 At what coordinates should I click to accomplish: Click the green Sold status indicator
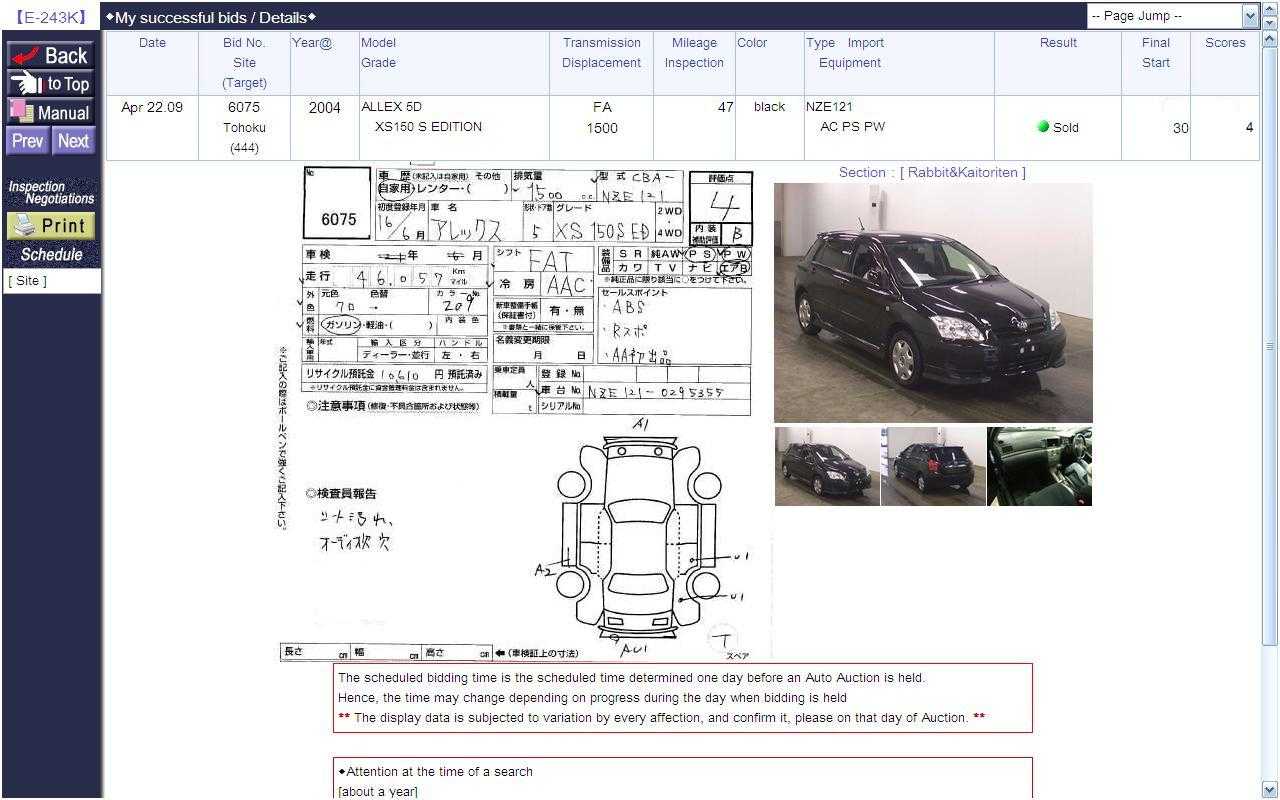tap(1043, 127)
